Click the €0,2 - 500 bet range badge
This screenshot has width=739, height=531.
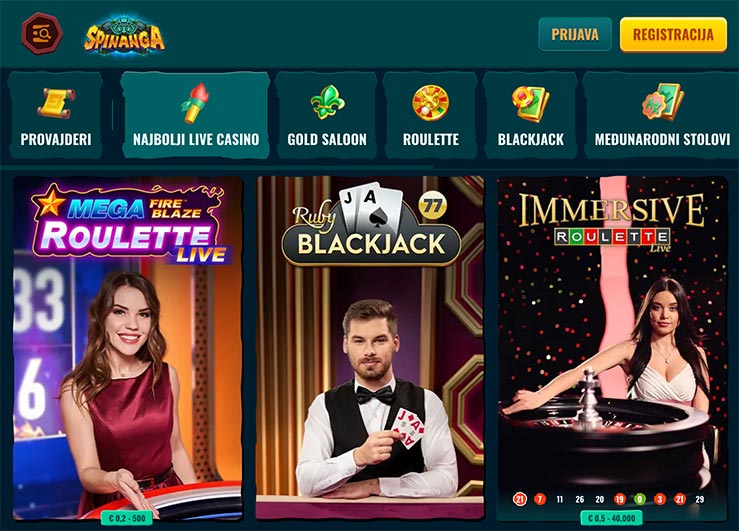point(127,518)
